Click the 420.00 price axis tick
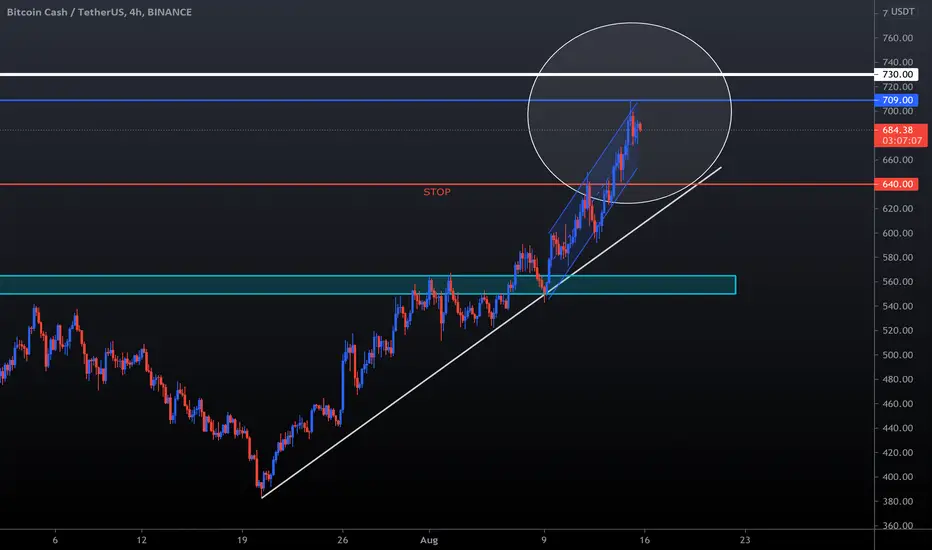 click(x=898, y=452)
